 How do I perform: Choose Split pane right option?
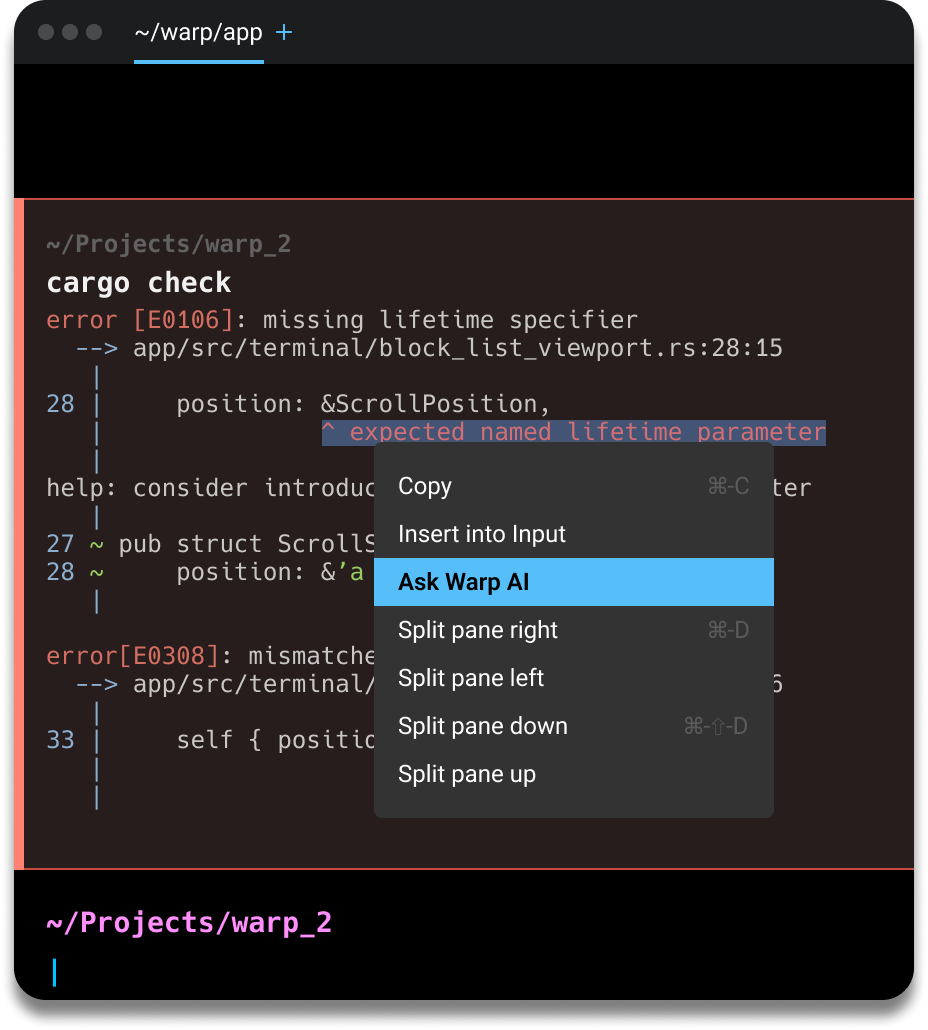coord(573,630)
